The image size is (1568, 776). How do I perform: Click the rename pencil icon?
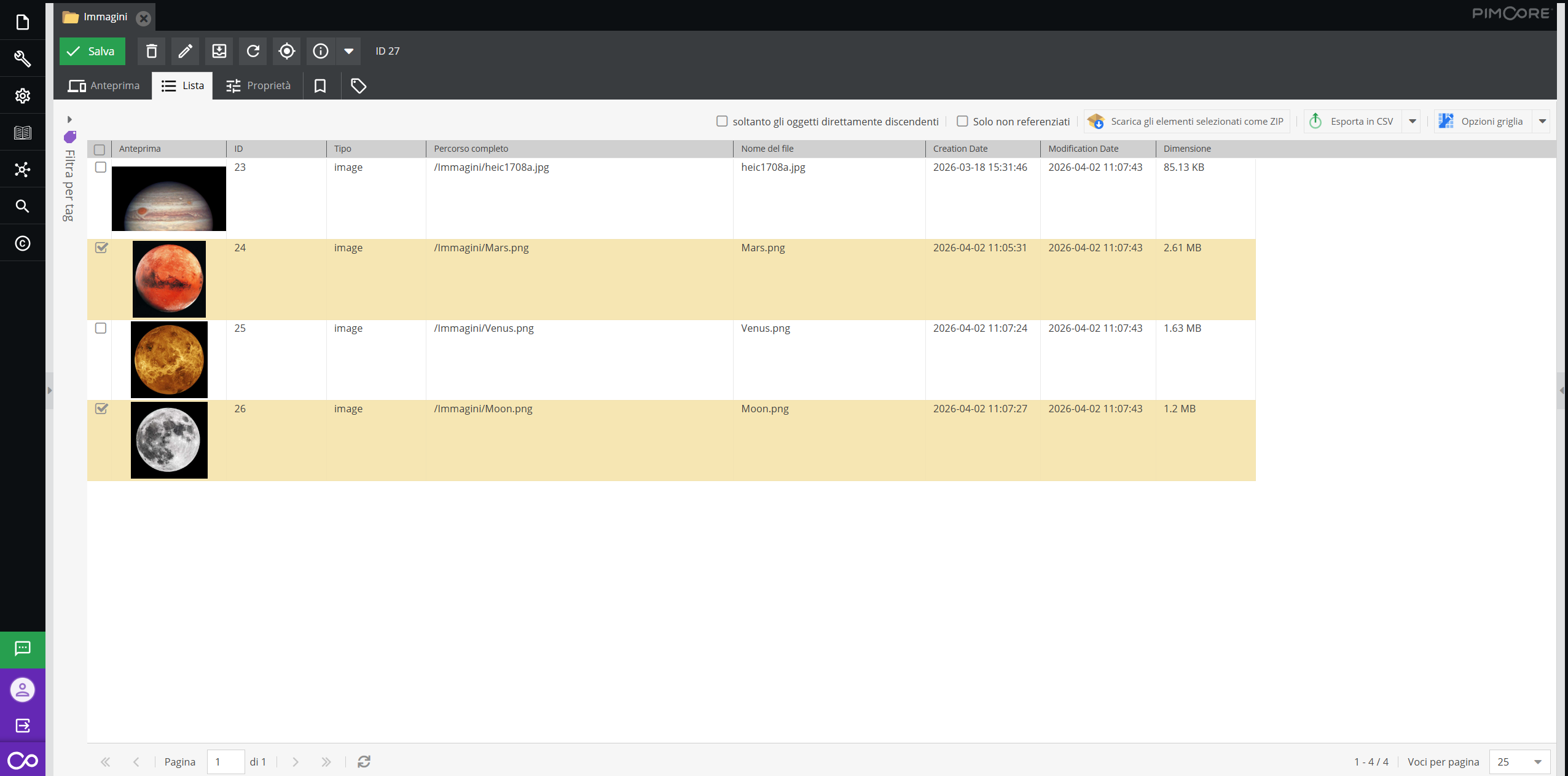[185, 51]
